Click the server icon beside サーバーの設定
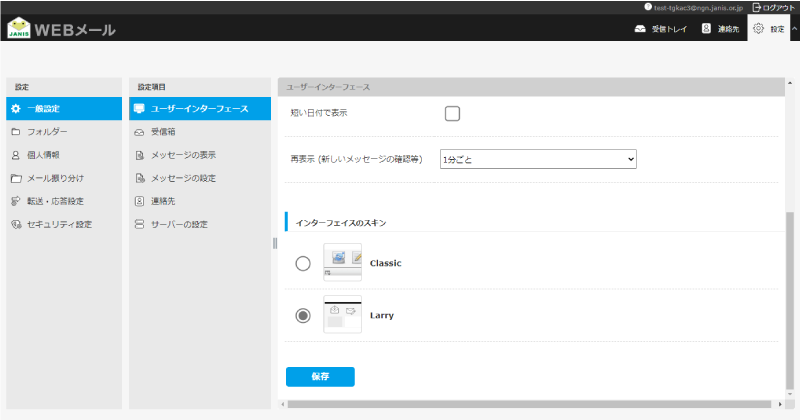This screenshot has height=420, width=800. click(139, 224)
